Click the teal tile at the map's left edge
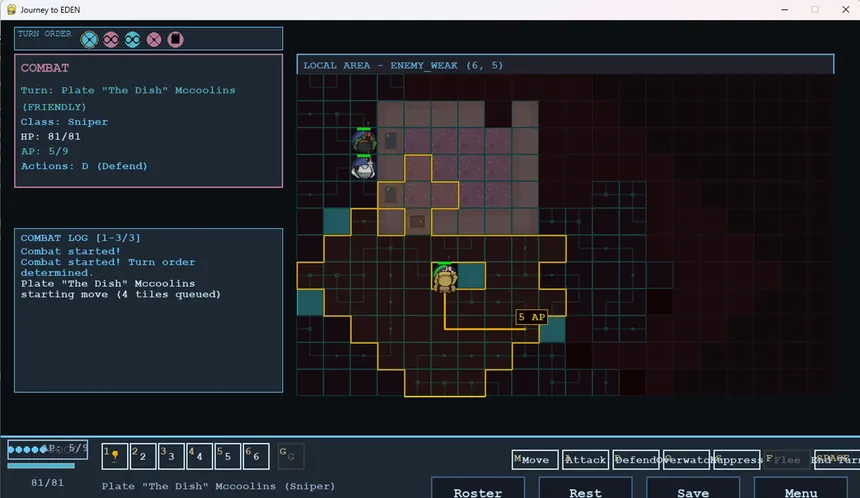Image resolution: width=860 pixels, height=498 pixels. 310,303
